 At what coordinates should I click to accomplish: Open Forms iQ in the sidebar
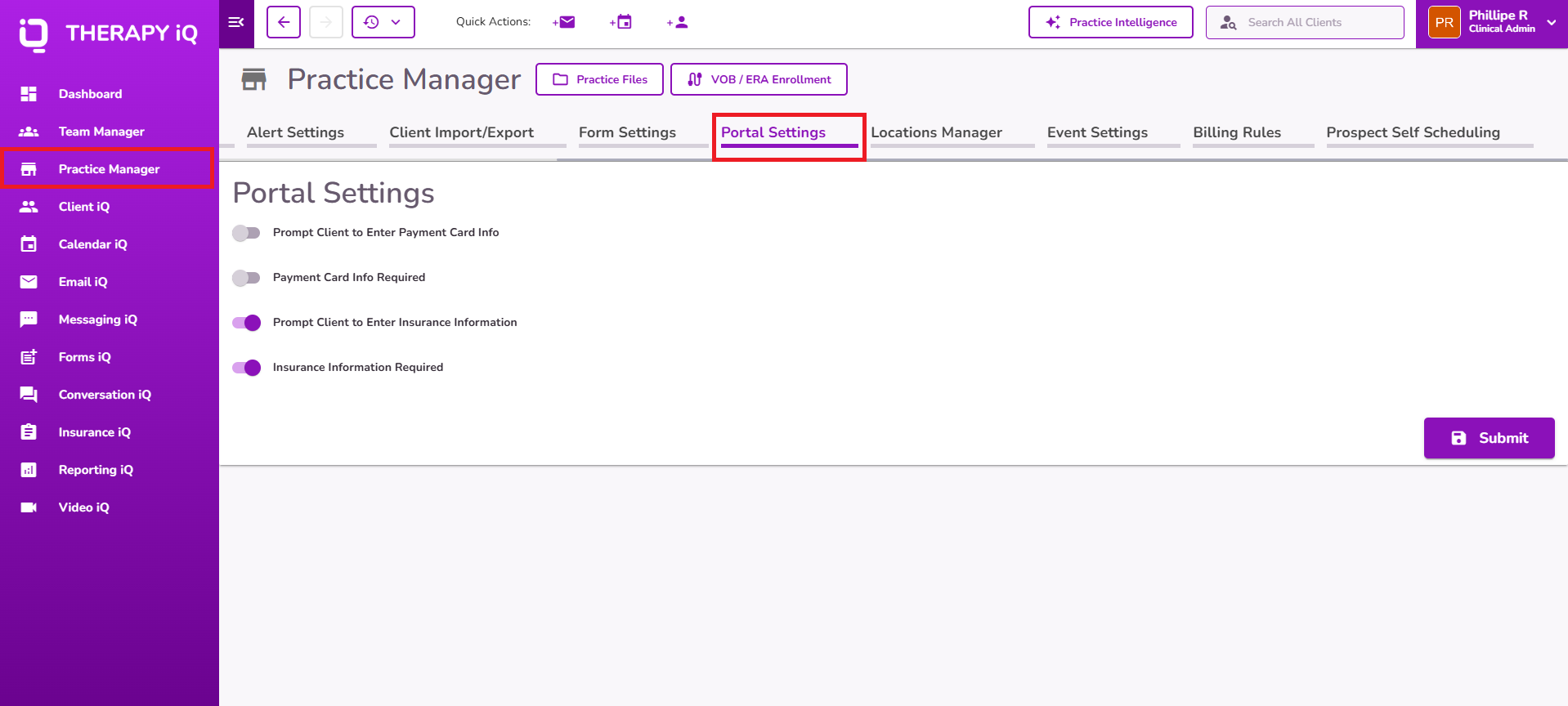tap(110, 357)
